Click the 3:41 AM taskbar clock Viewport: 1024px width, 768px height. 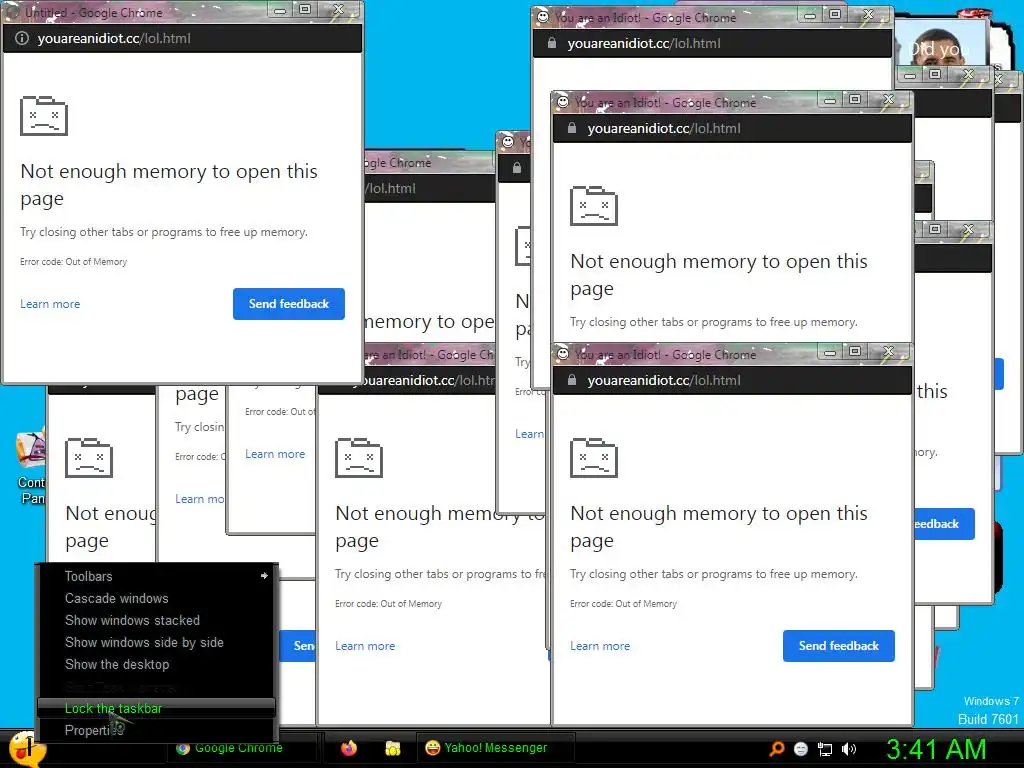click(x=936, y=749)
